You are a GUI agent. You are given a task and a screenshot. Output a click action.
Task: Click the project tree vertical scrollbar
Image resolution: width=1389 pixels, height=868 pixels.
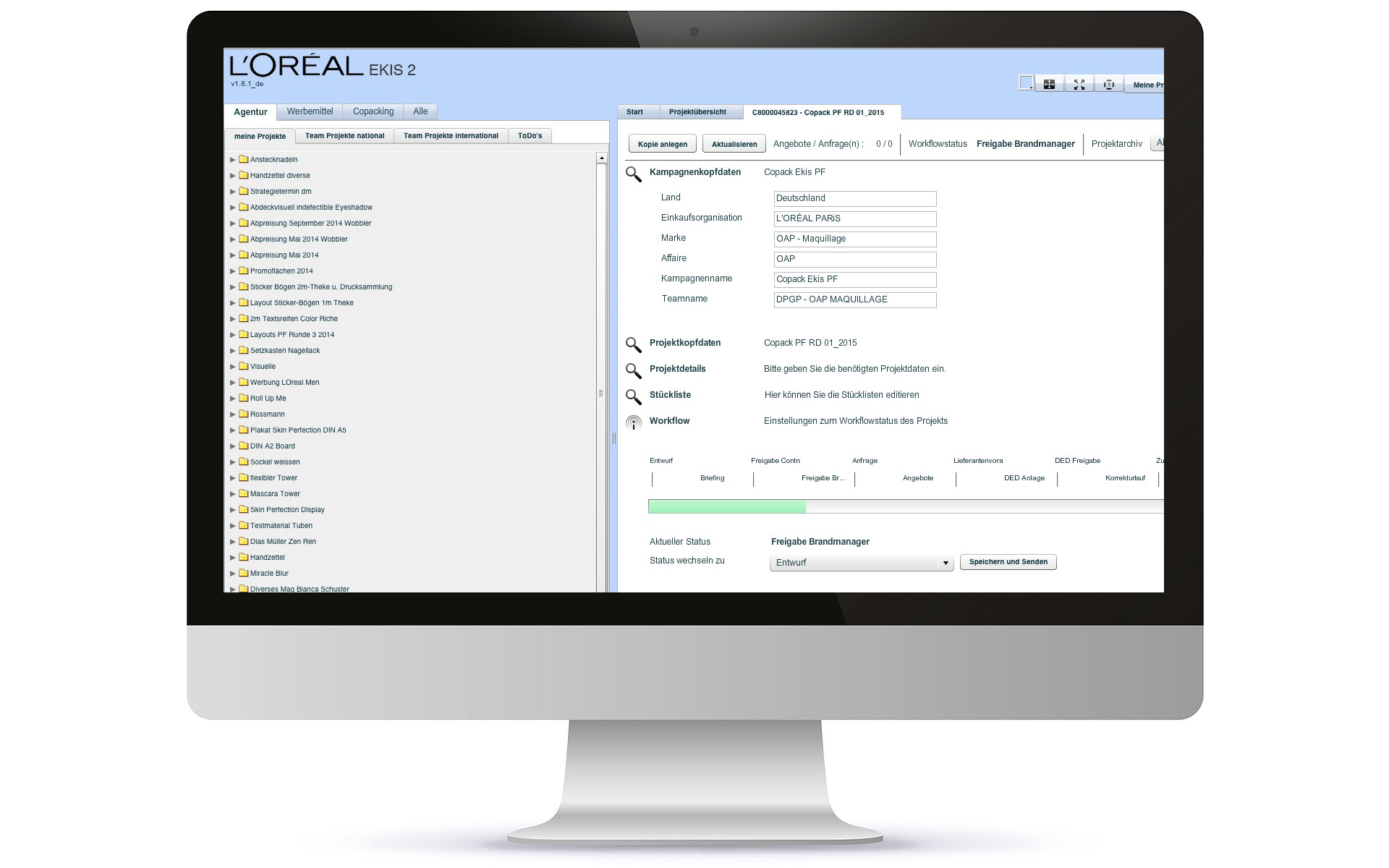[x=601, y=376]
